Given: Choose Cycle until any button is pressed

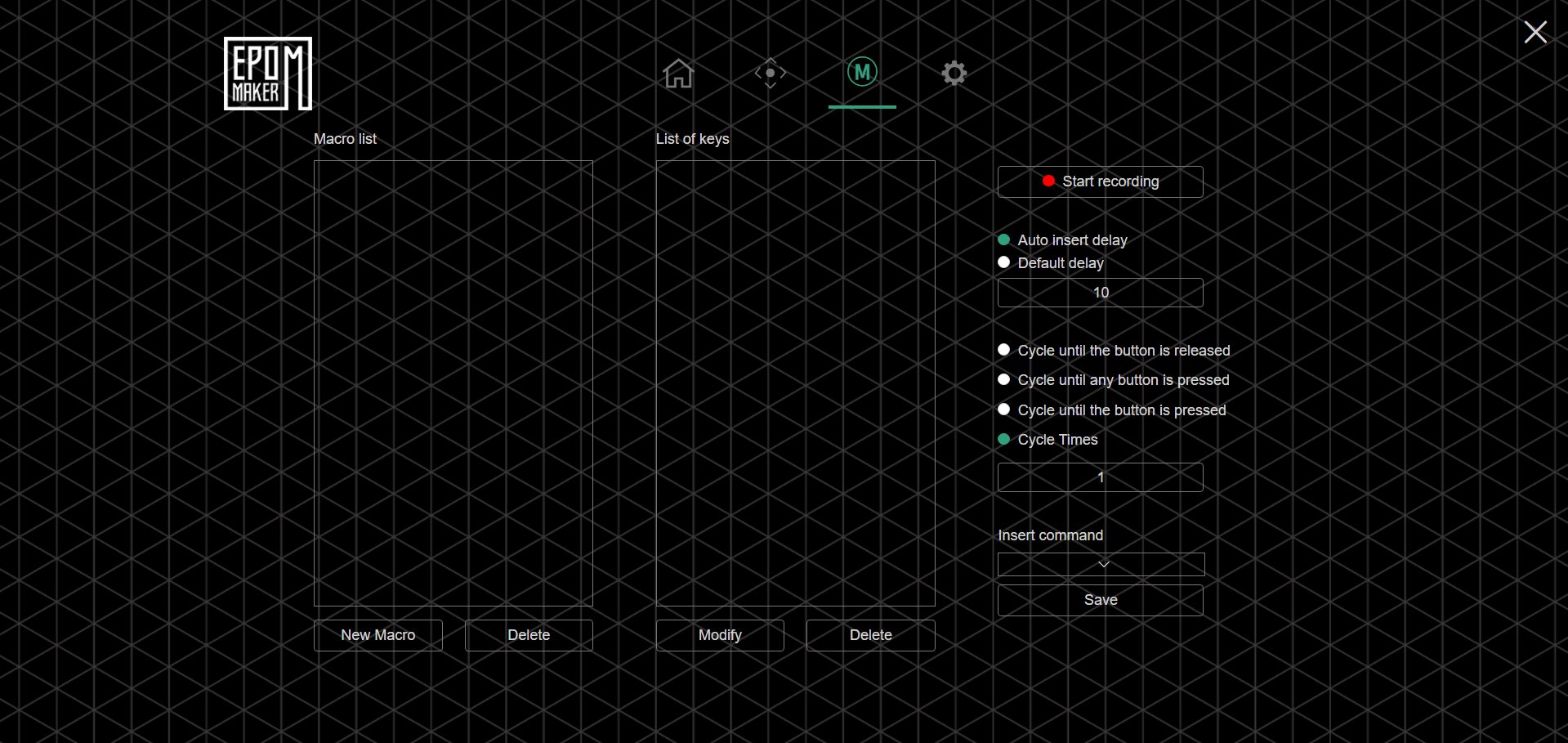Looking at the screenshot, I should pyautogui.click(x=1004, y=380).
